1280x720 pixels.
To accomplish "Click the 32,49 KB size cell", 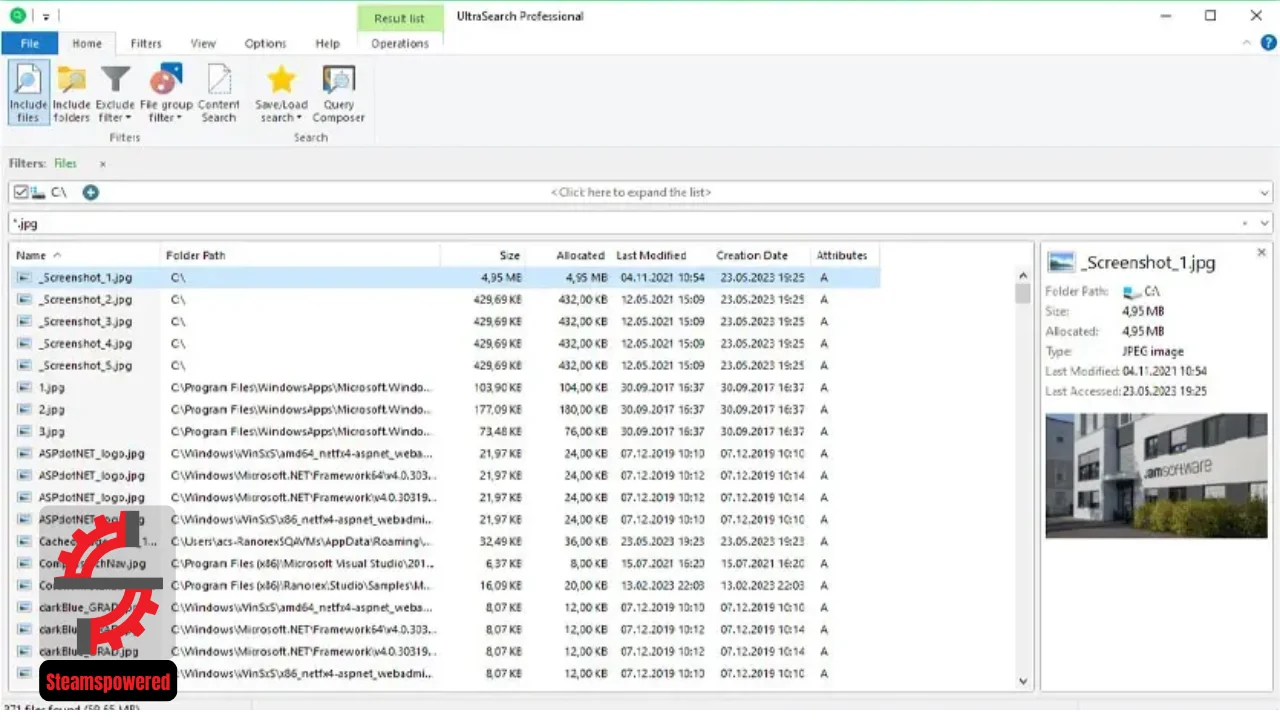I will 500,542.
